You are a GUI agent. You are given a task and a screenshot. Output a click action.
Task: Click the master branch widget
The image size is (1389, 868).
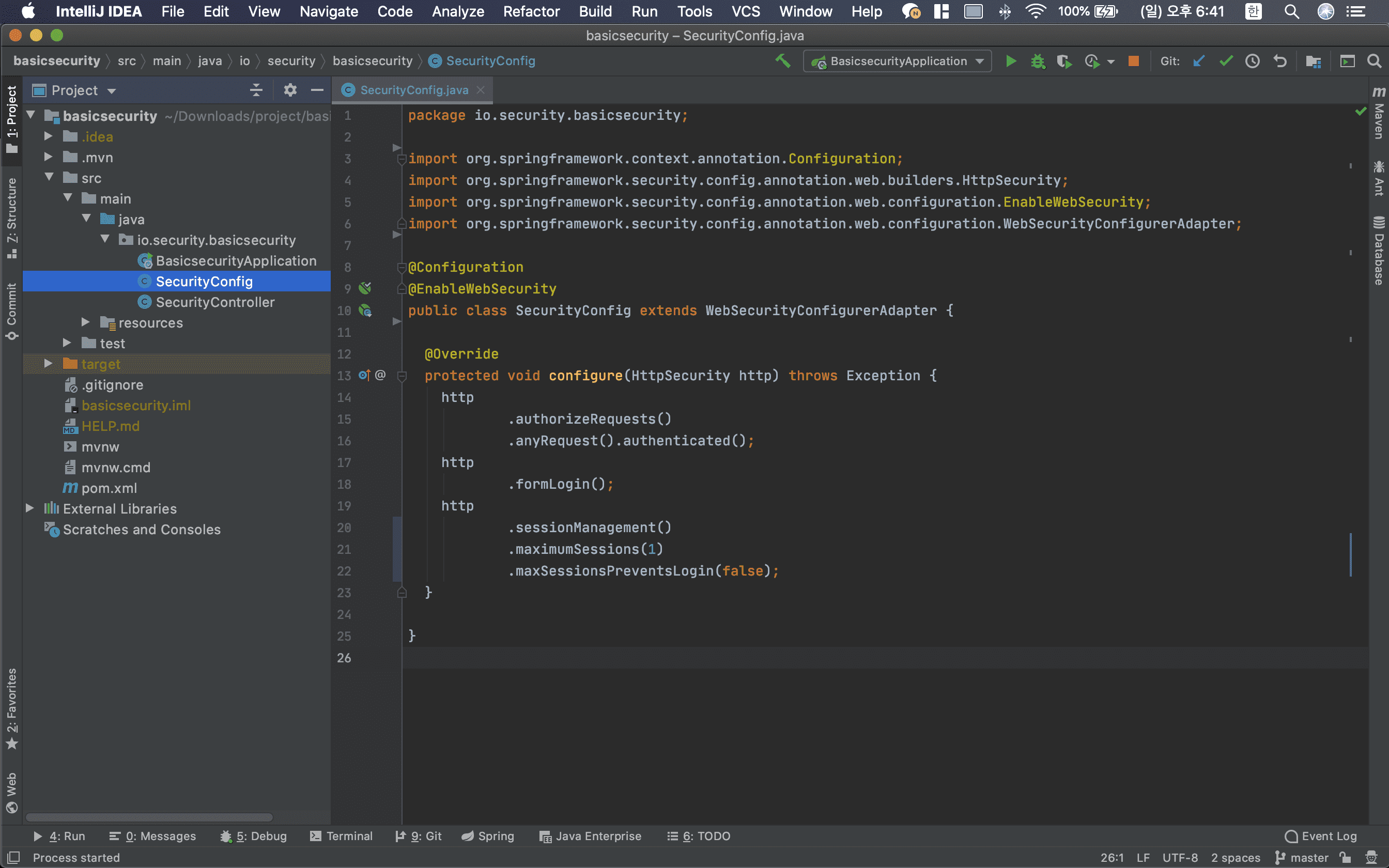1302,857
